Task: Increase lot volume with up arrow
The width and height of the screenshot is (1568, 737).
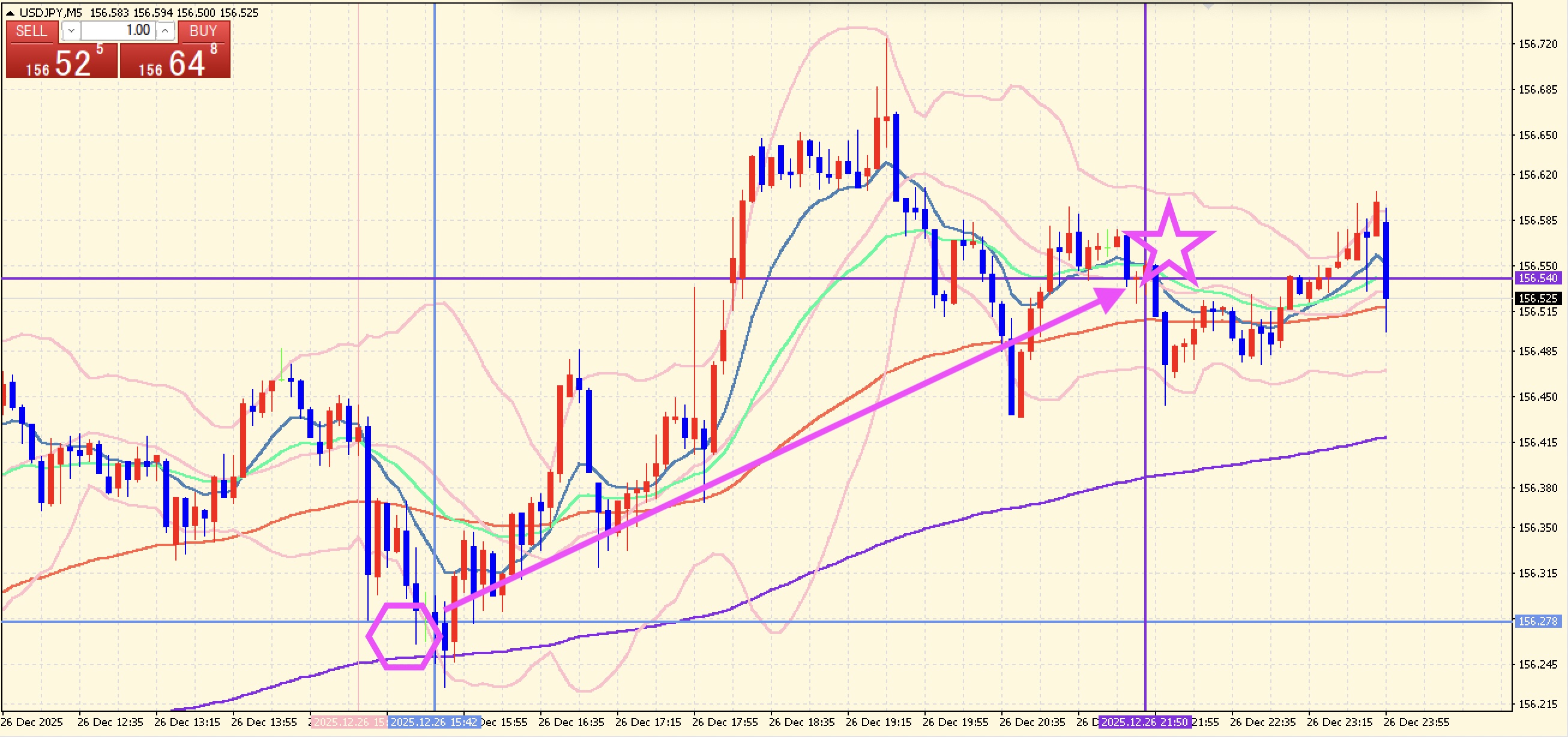Action: tap(165, 31)
